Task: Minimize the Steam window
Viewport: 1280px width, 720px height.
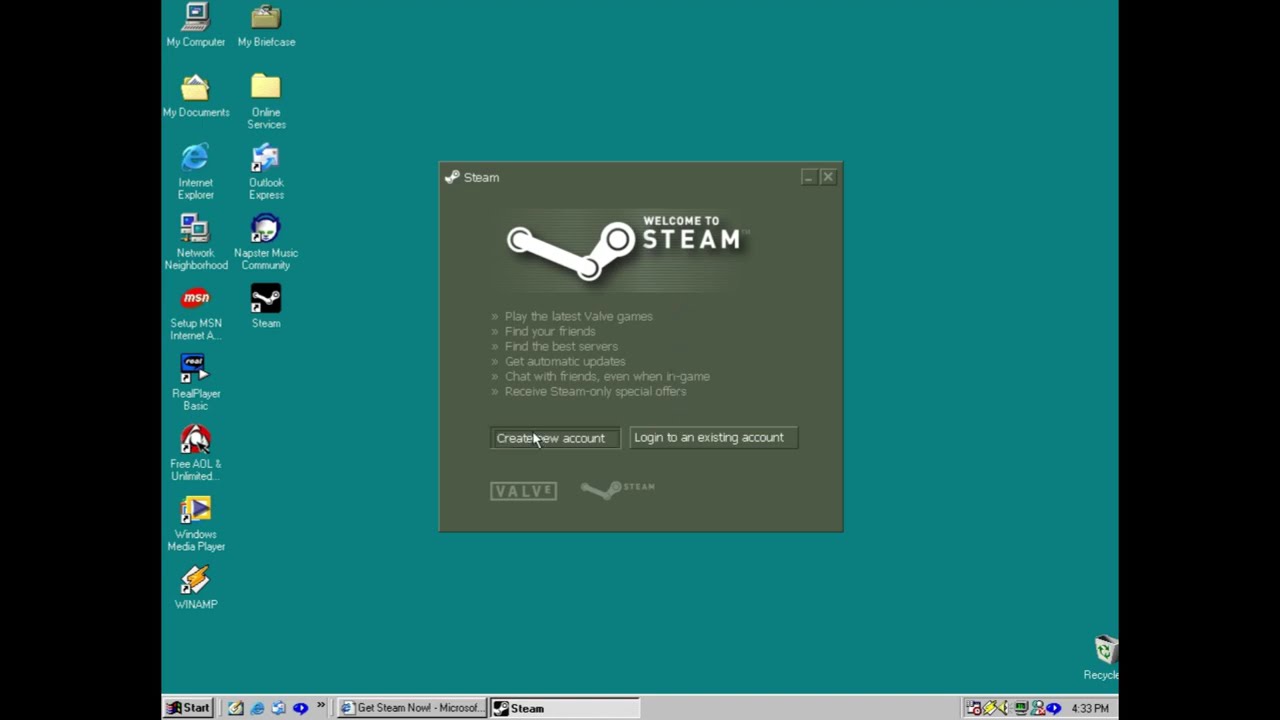Action: pos(808,177)
